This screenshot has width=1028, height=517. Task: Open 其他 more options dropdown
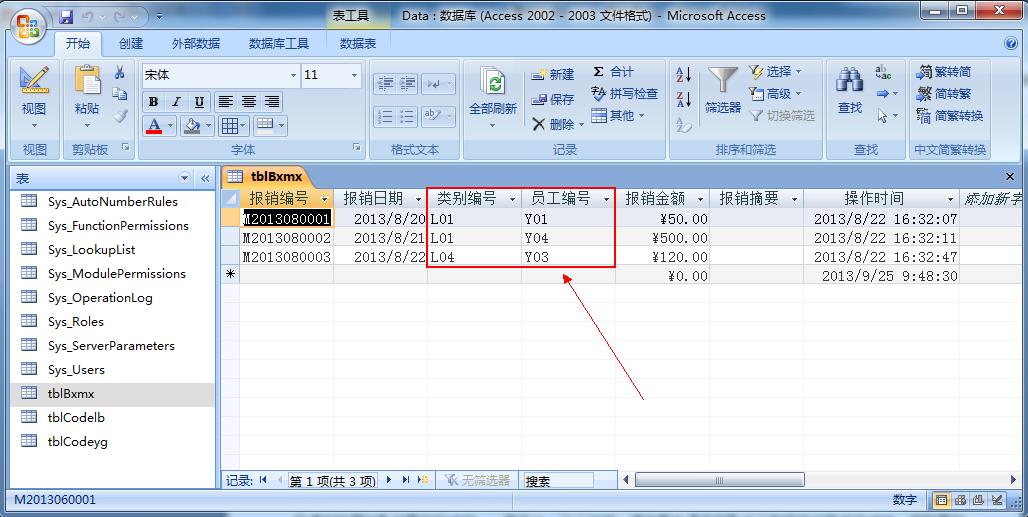(x=618, y=115)
